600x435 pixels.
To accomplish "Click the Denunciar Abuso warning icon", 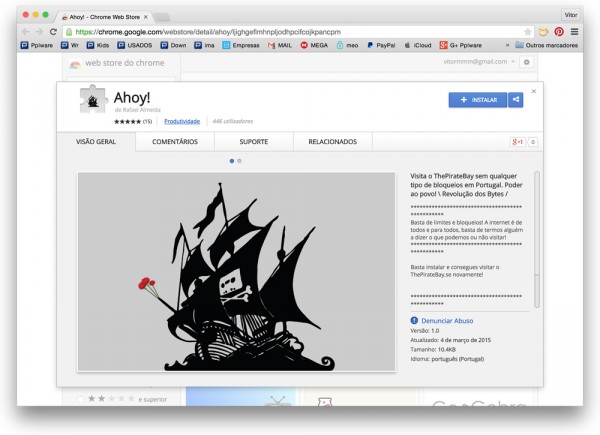I will click(414, 321).
